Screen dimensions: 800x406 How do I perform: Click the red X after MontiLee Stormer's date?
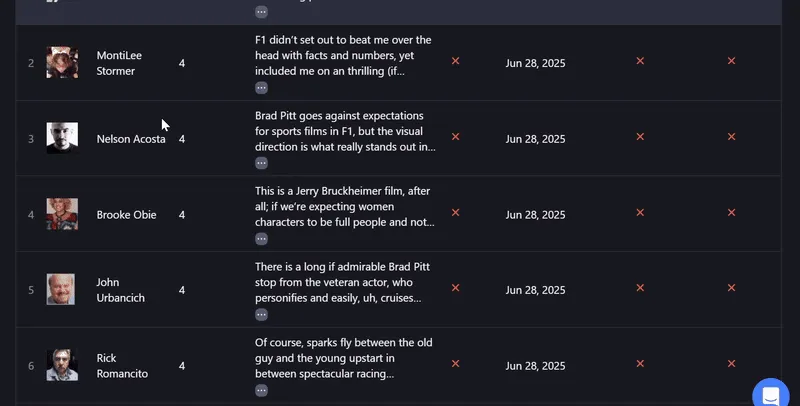[640, 61]
